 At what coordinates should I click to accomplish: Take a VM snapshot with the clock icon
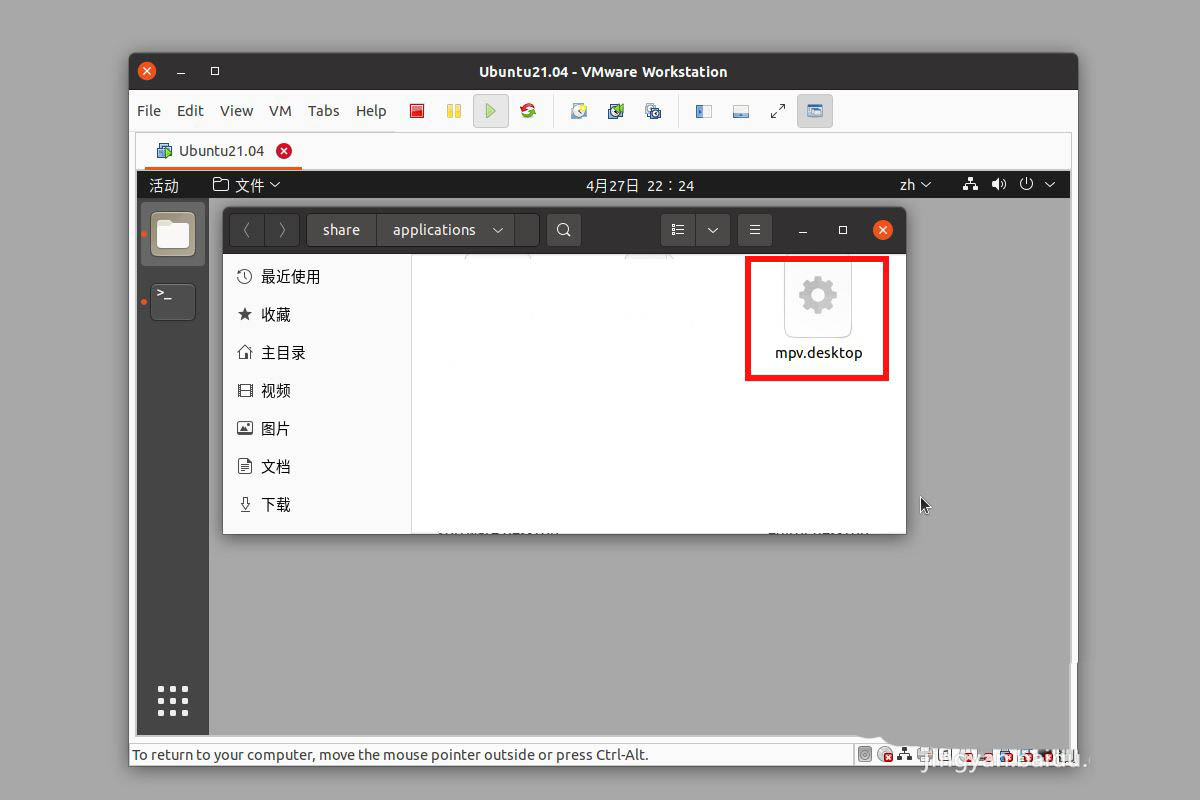click(579, 111)
